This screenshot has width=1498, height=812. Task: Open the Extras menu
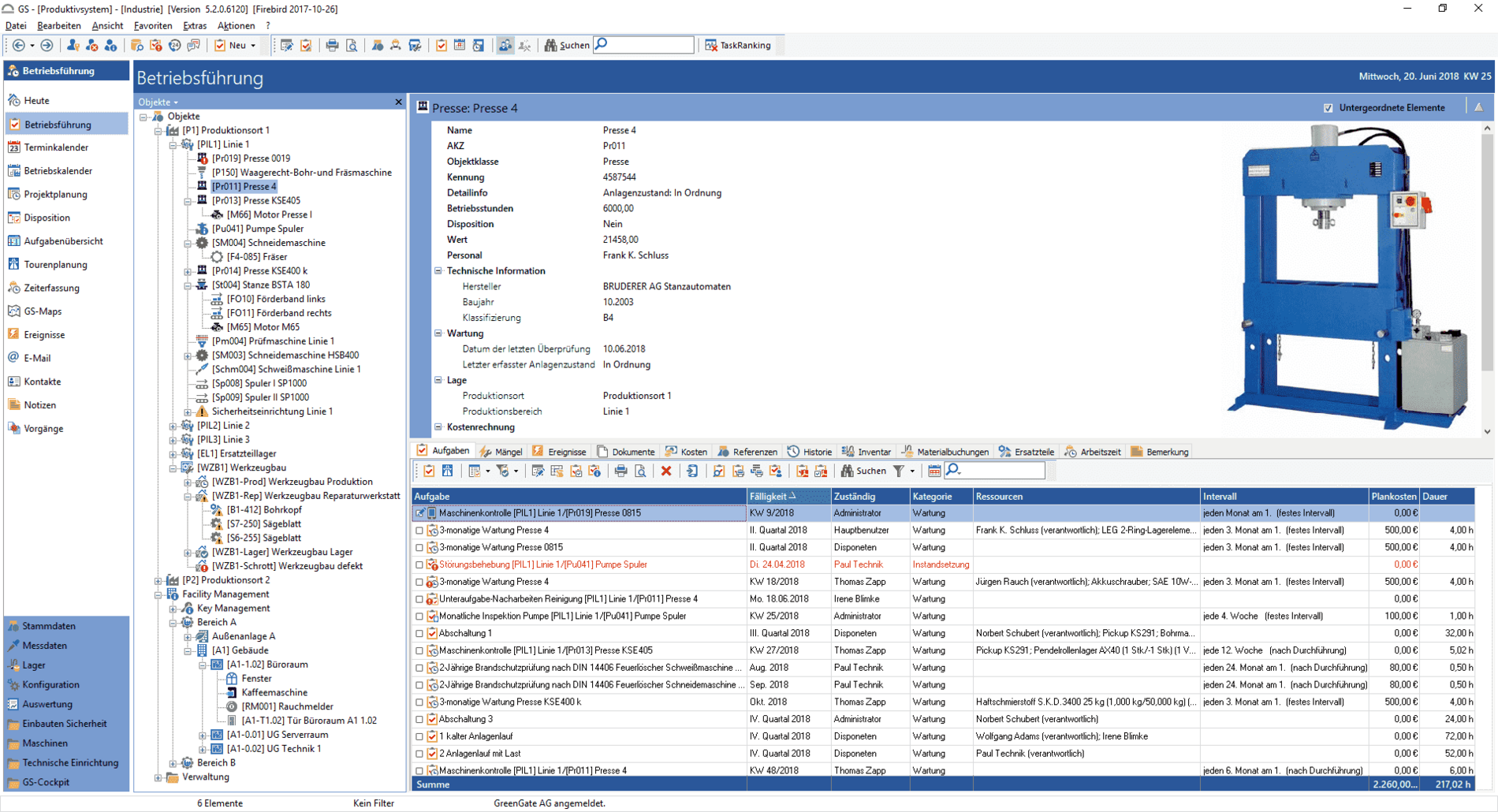(x=194, y=26)
